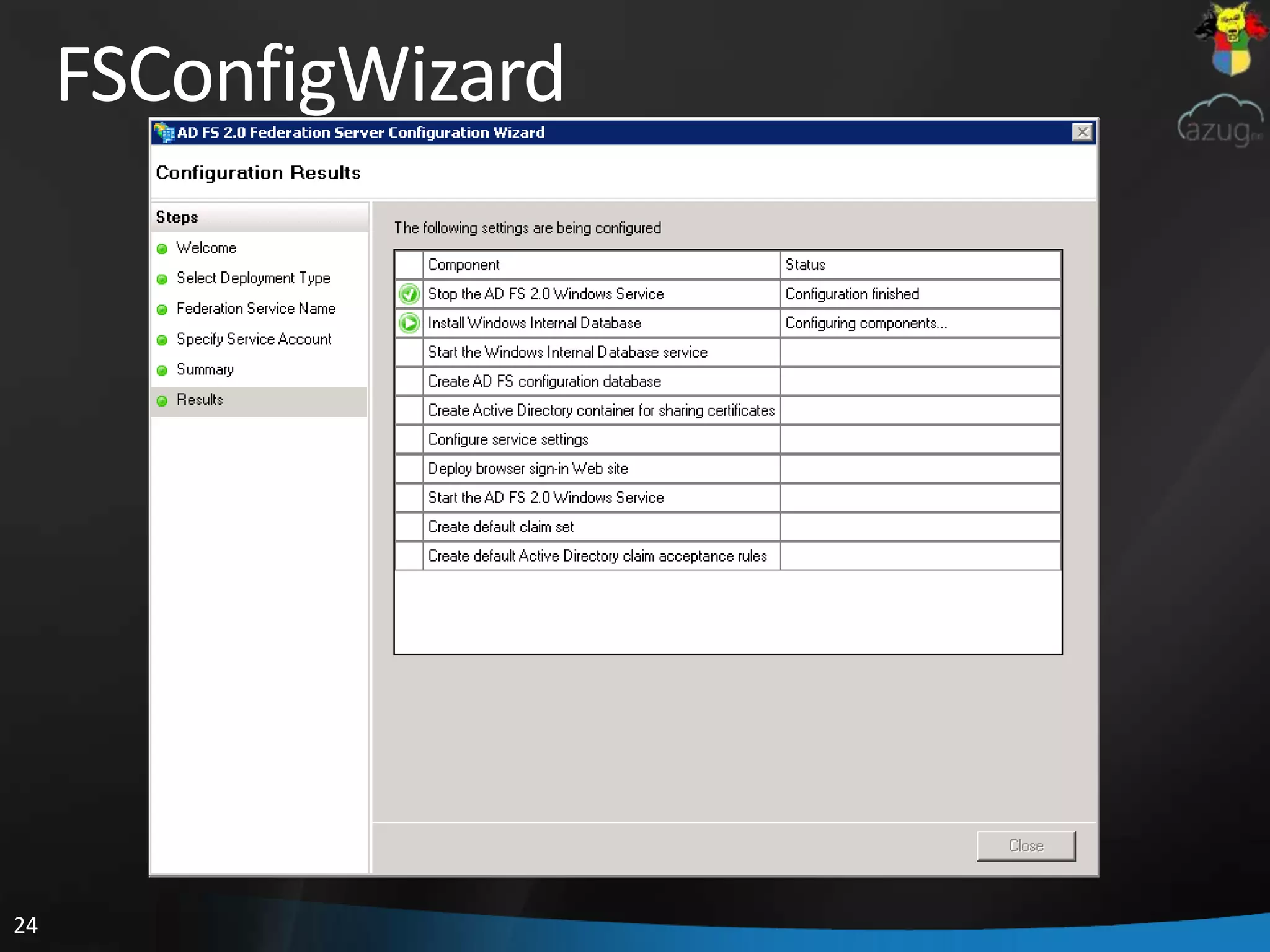Select 'Create Active Directory container for sharing certificates' row
The image size is (1270, 952).
coord(728,410)
